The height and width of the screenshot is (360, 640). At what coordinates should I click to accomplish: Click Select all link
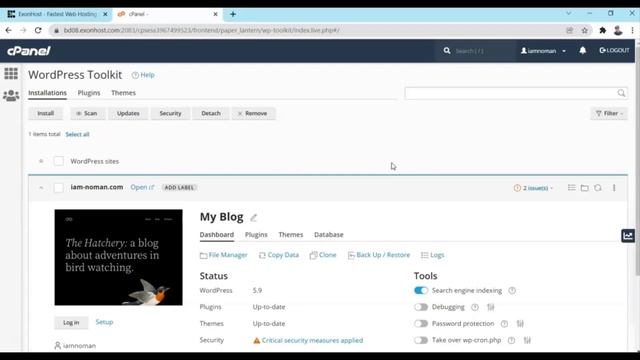(x=77, y=134)
